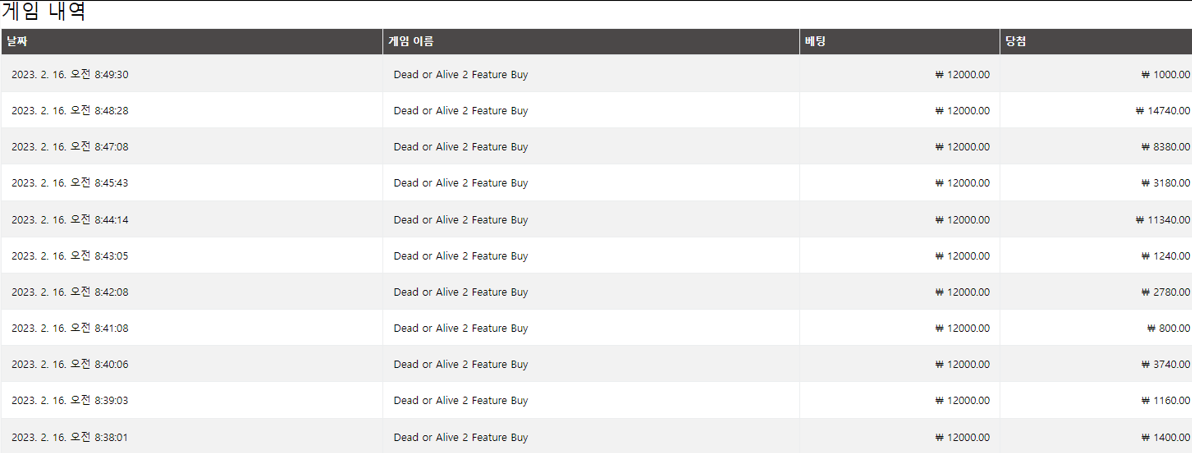The image size is (1192, 453).
Task: Click game name in the 8:47:08 row
Action: 461,147
